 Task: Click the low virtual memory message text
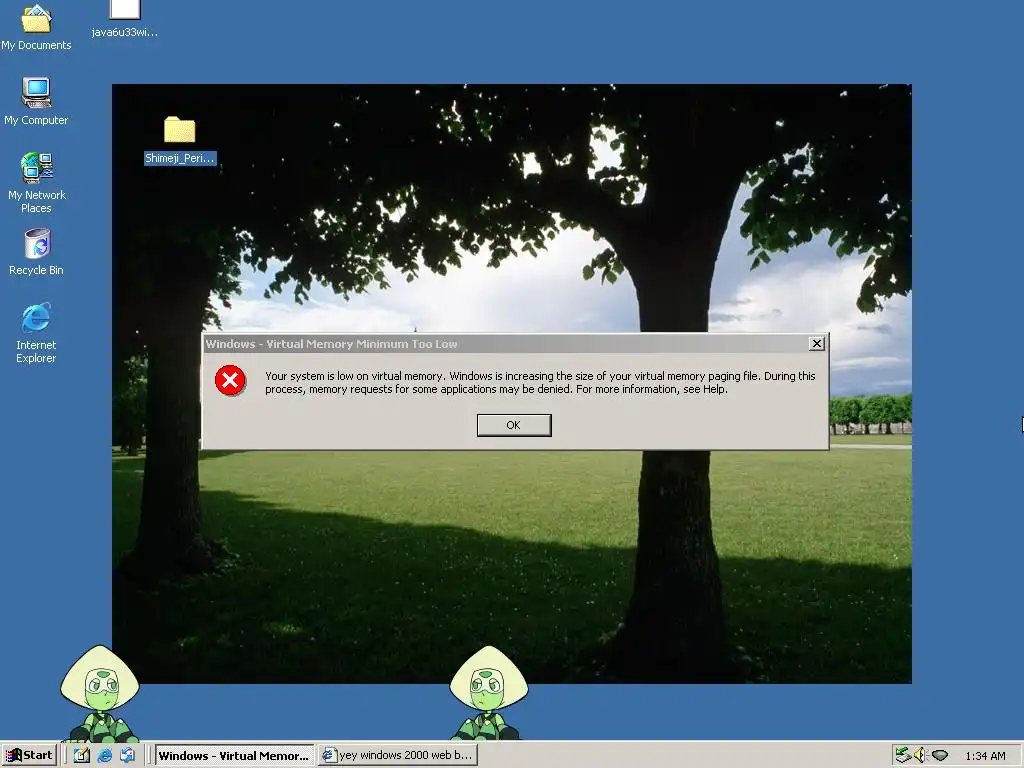(540, 383)
